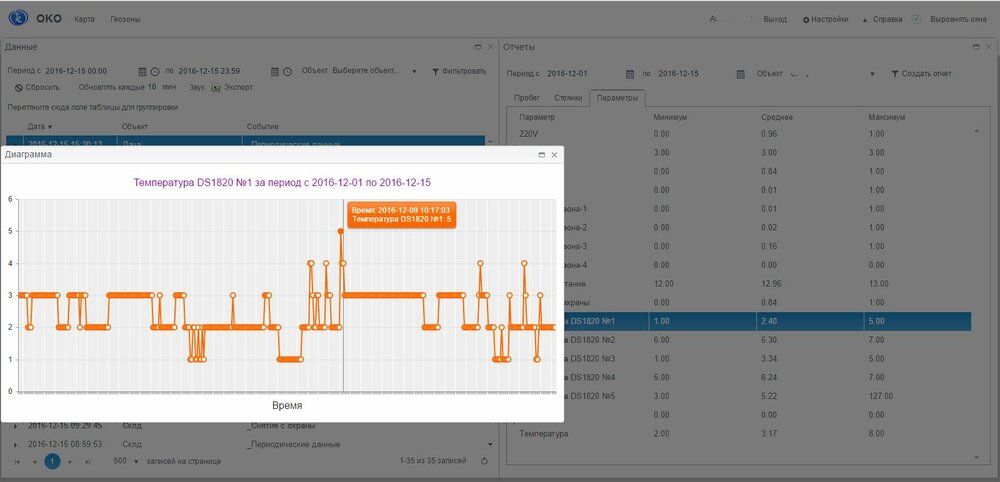Click the Максимум column header
This screenshot has width=1000, height=482.
point(887,117)
